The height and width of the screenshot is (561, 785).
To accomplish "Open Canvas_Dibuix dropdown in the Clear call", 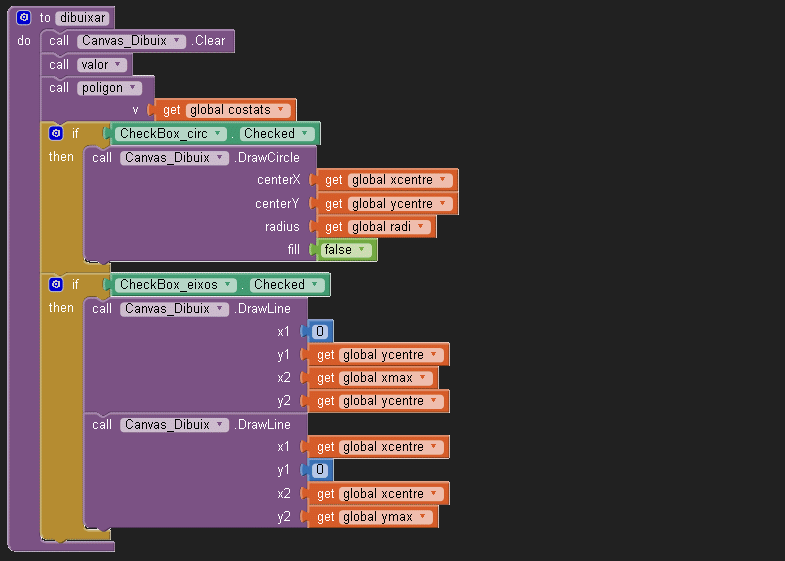I will click(x=131, y=41).
